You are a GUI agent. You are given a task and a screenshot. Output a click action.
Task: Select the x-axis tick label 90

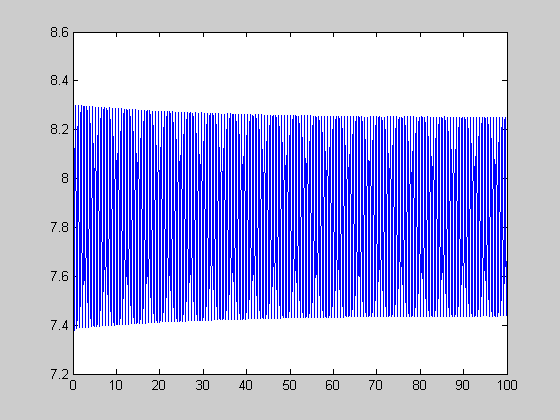coord(463,385)
